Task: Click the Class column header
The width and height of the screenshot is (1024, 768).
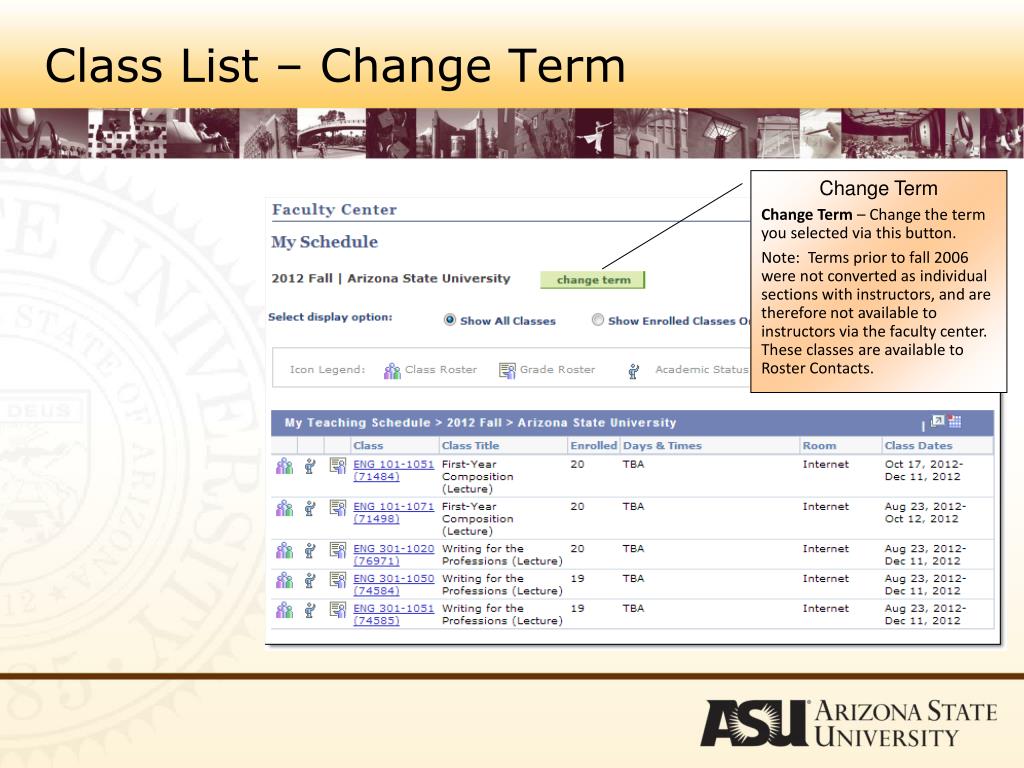Action: [x=368, y=445]
